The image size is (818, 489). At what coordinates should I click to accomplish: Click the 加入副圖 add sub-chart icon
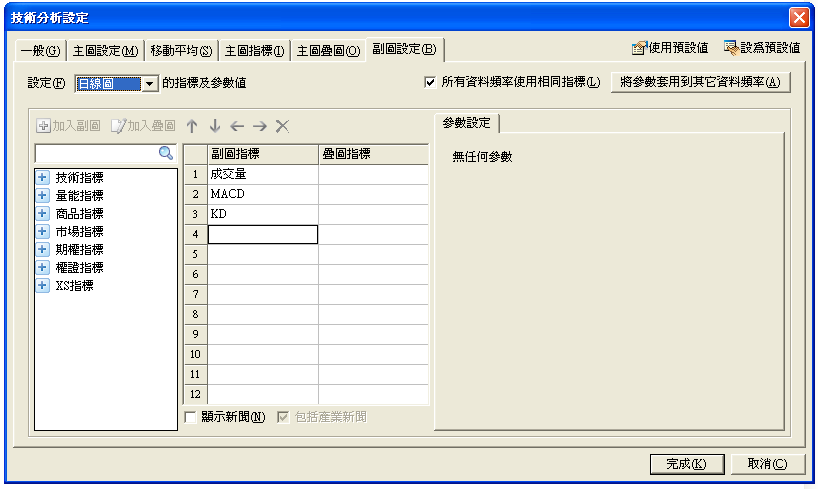68,126
